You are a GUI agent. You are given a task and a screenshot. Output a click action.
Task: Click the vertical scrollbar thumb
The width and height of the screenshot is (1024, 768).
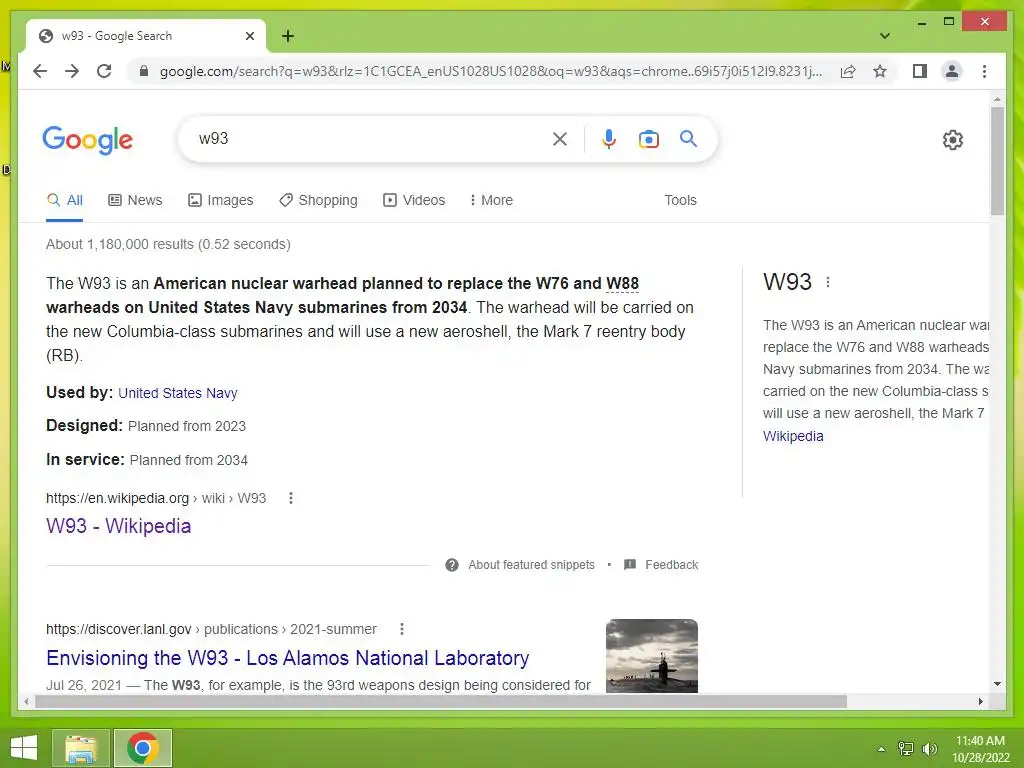997,161
